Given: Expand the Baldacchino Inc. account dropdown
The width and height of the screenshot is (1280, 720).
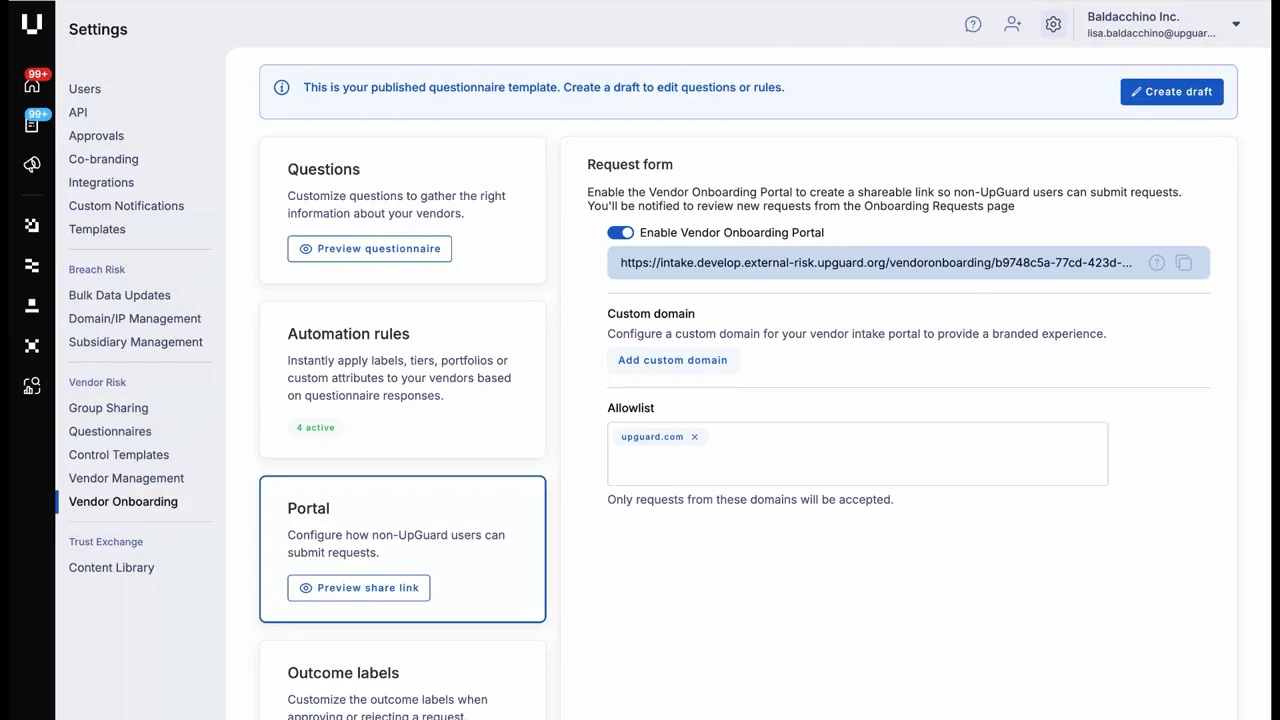Looking at the screenshot, I should pyautogui.click(x=1236, y=24).
